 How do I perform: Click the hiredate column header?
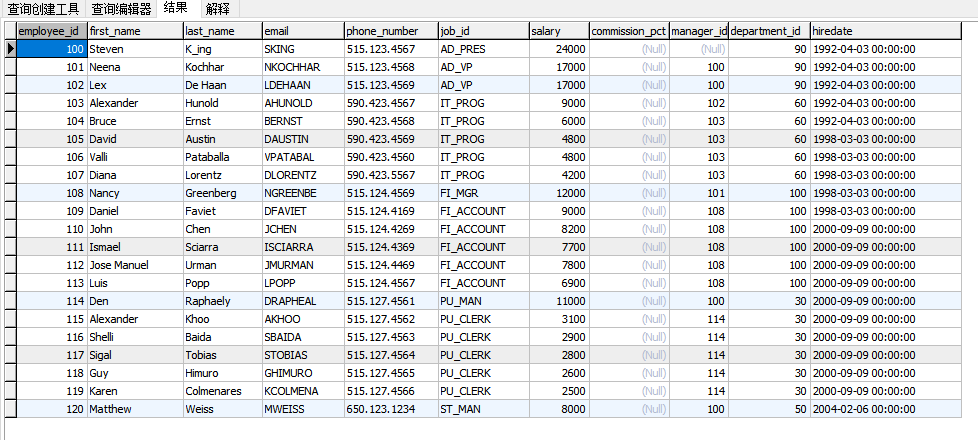click(886, 31)
